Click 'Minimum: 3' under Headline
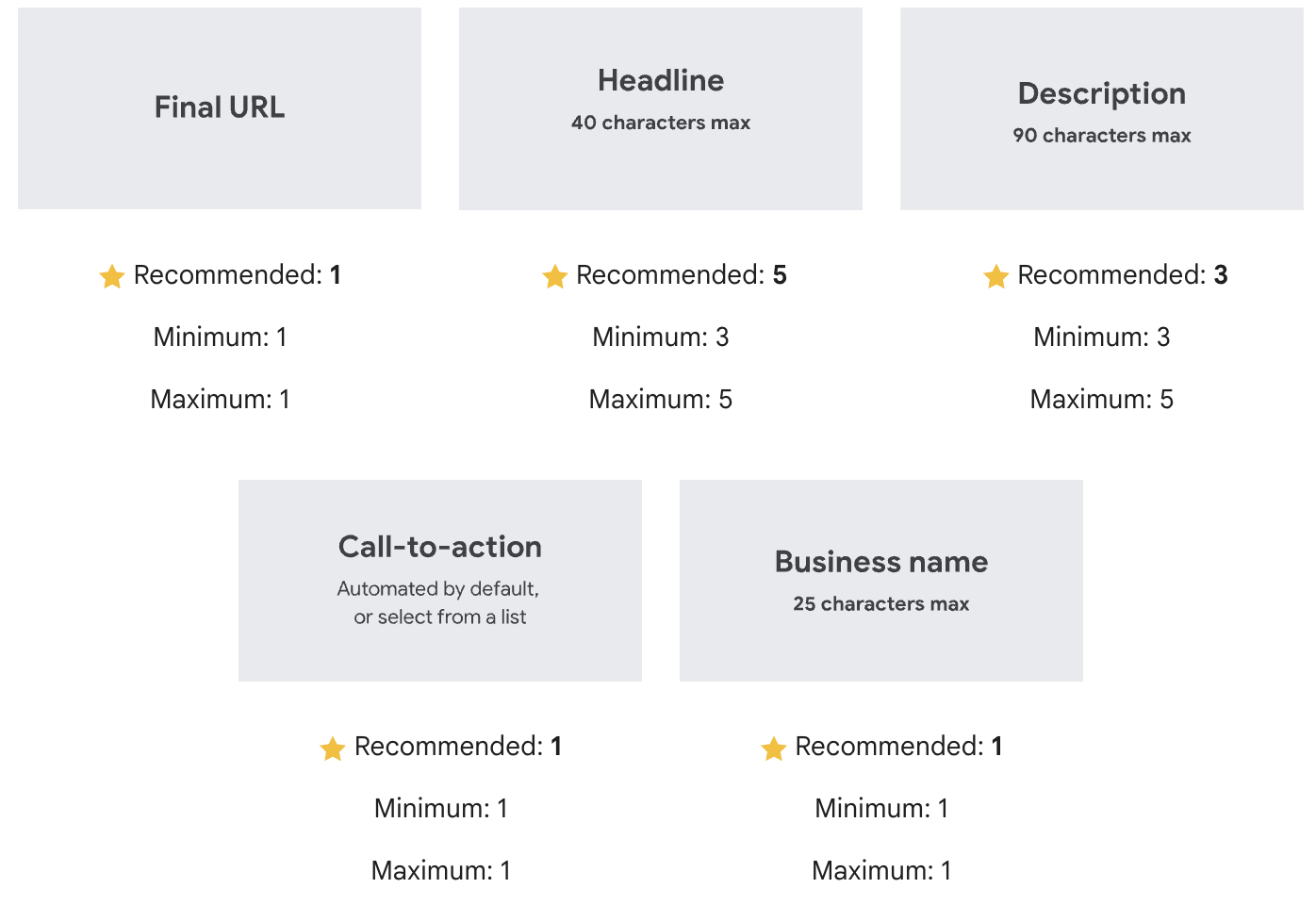The width and height of the screenshot is (1316, 905). (661, 337)
